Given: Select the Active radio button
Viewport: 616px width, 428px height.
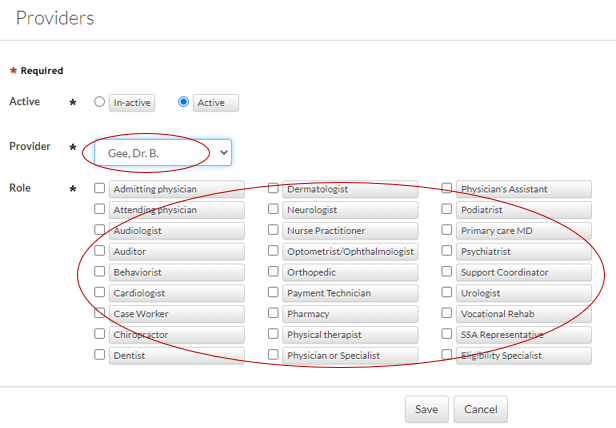Looking at the screenshot, I should point(183,102).
